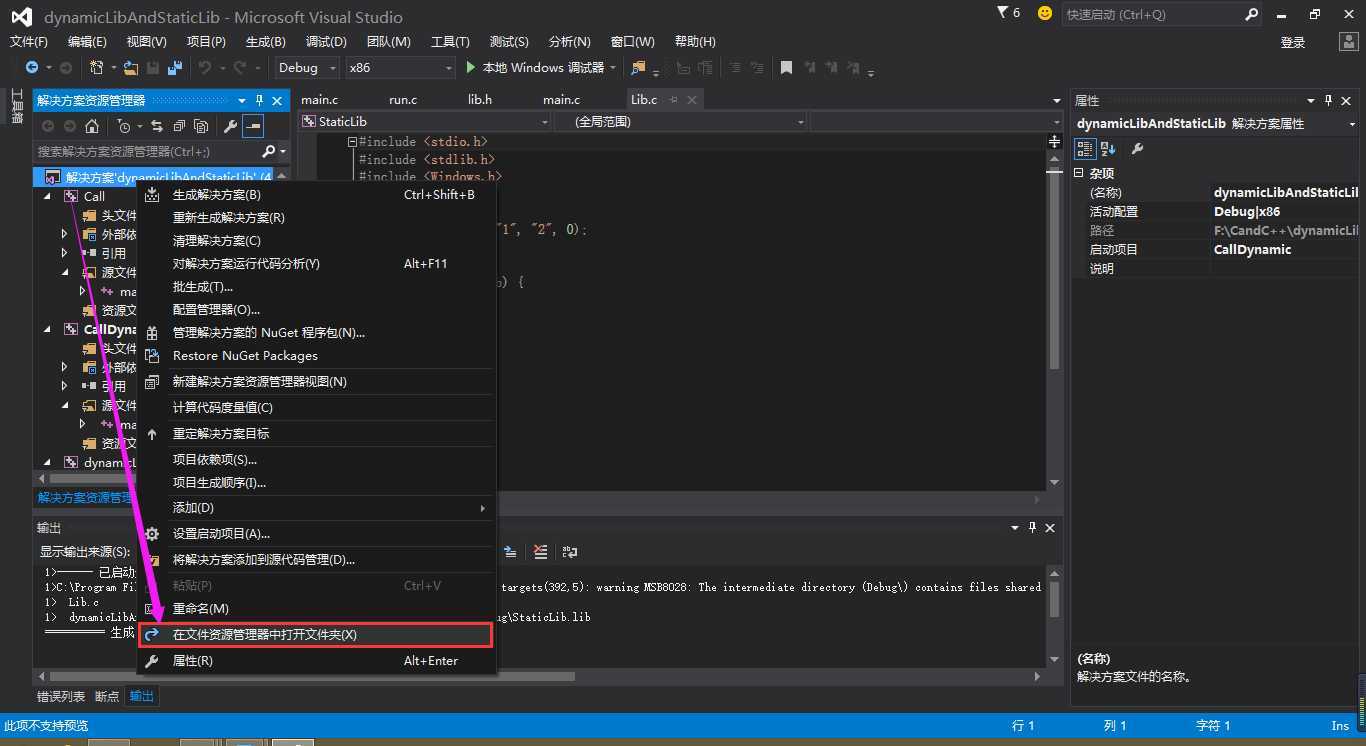
Task: Open the 调试(D) menu
Action: [x=326, y=42]
